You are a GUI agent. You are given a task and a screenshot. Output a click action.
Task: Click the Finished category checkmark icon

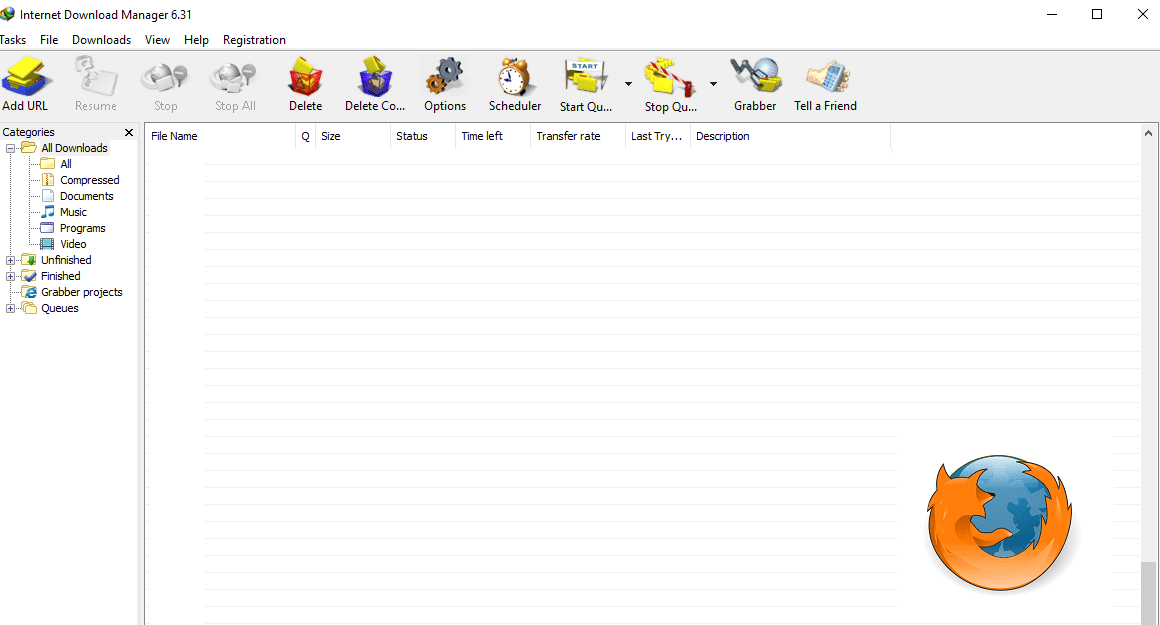[29, 276]
